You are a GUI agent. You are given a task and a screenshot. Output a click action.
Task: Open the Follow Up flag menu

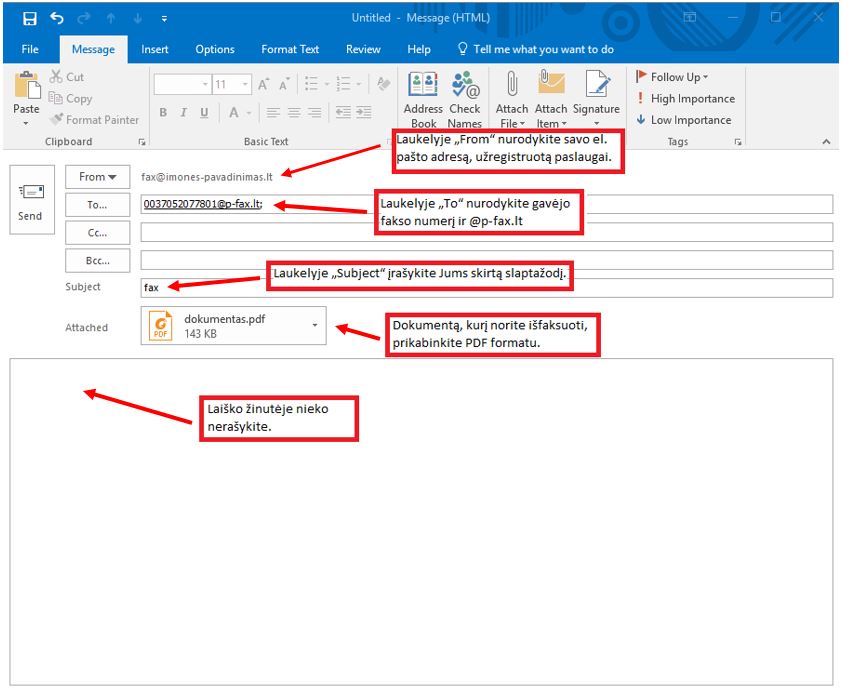pos(672,77)
